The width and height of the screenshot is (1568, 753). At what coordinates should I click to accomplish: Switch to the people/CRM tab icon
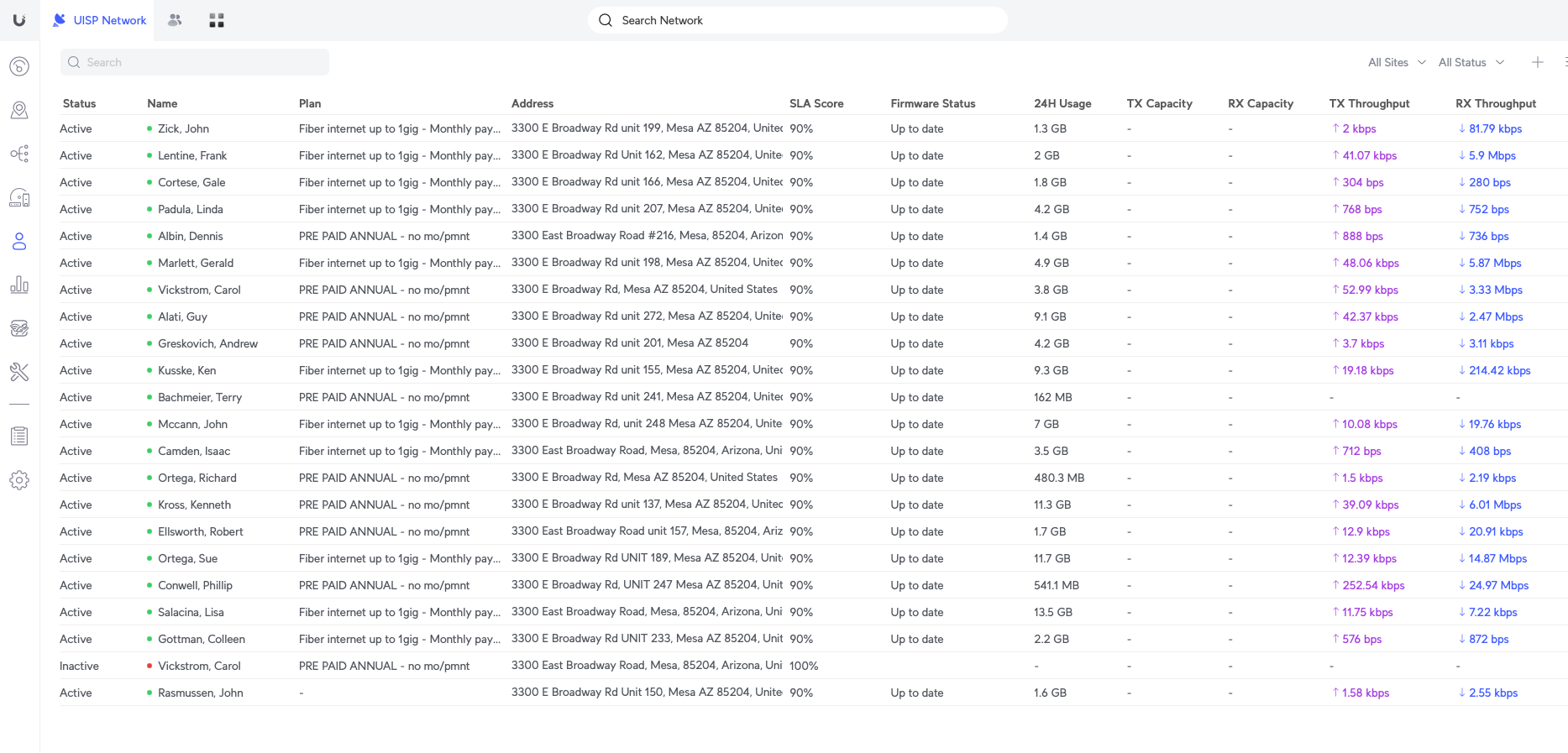175,20
